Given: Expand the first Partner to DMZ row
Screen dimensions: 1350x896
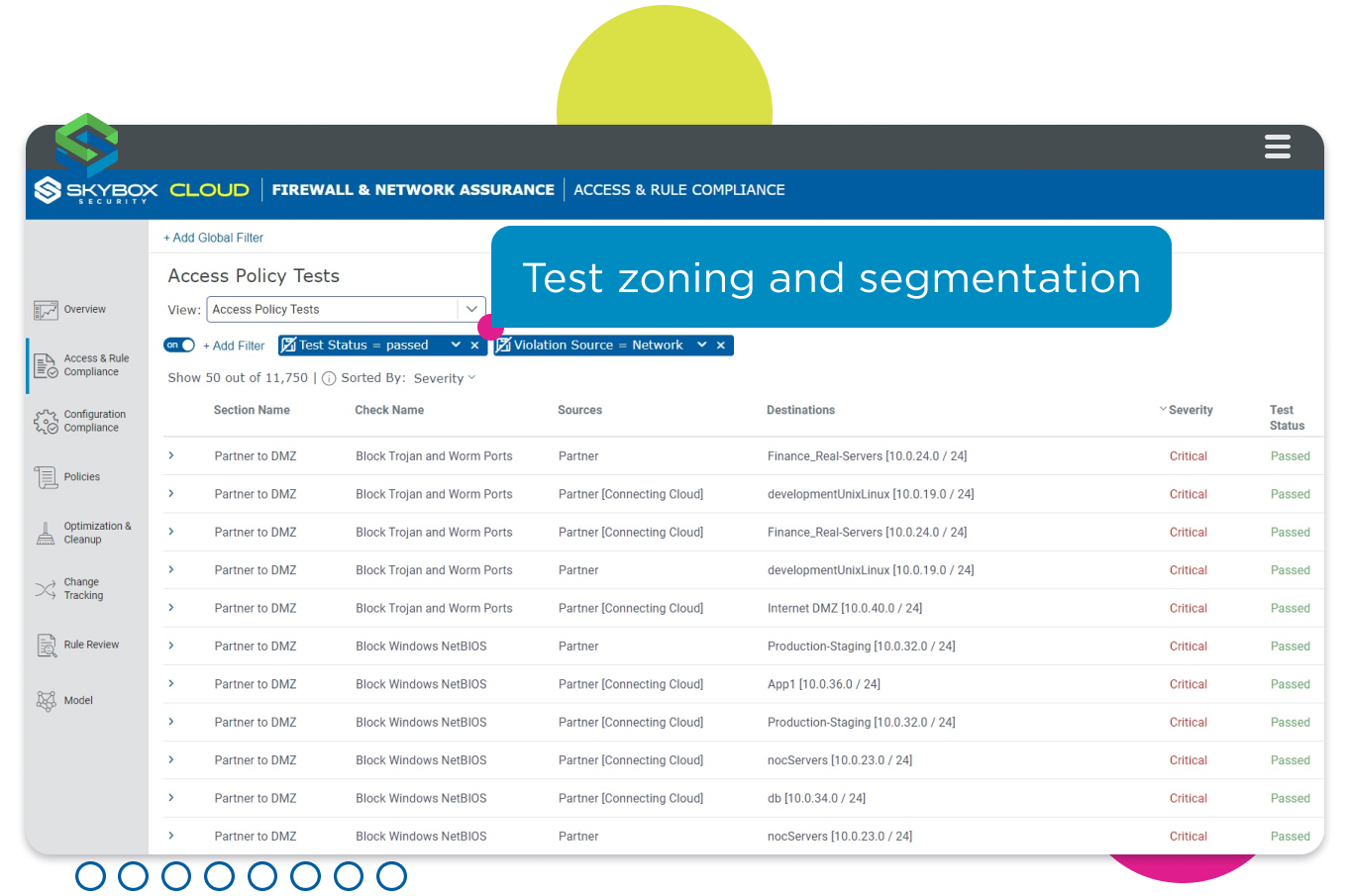Looking at the screenshot, I should point(171,455).
